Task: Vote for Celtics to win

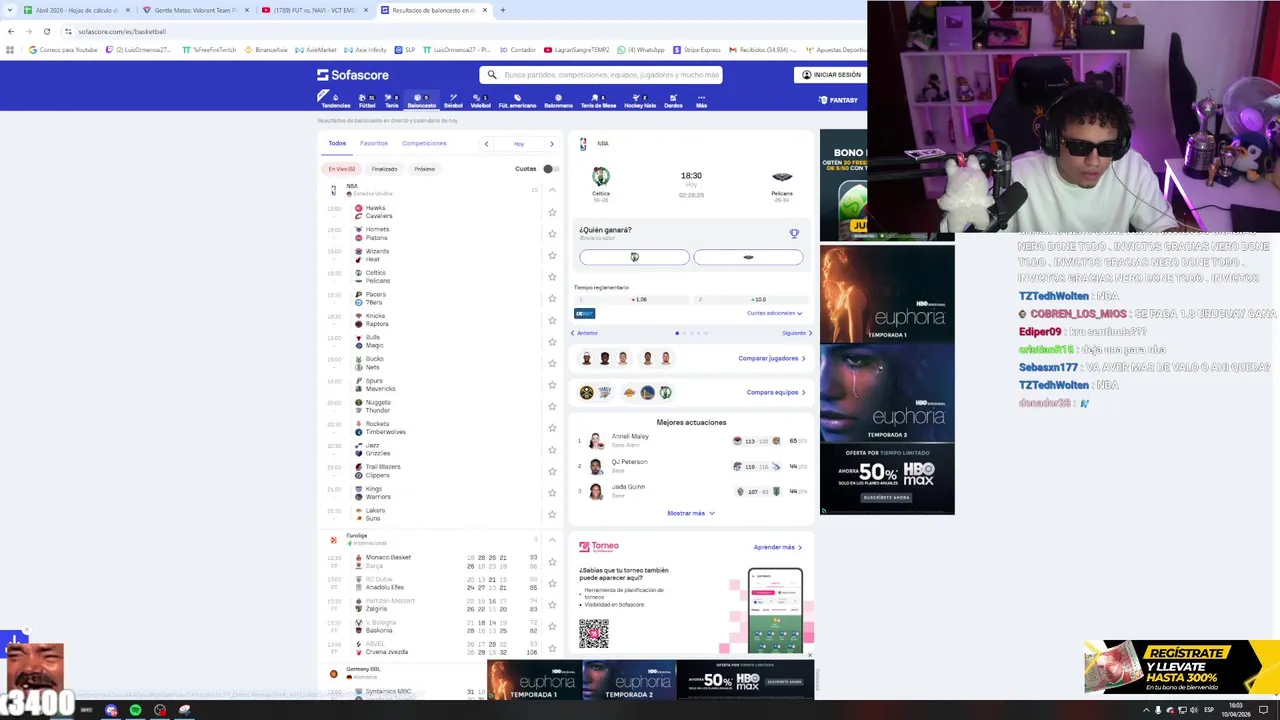Action: [634, 257]
